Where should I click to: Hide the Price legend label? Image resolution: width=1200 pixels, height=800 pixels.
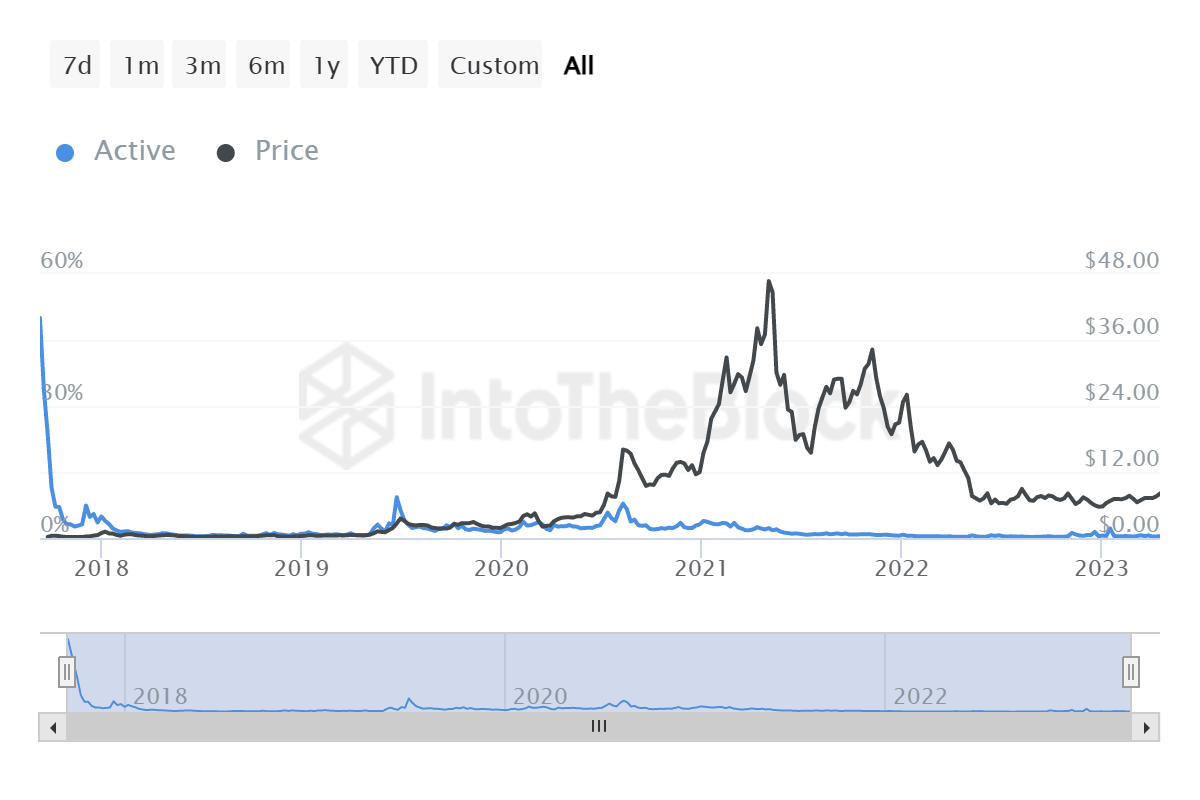(287, 151)
